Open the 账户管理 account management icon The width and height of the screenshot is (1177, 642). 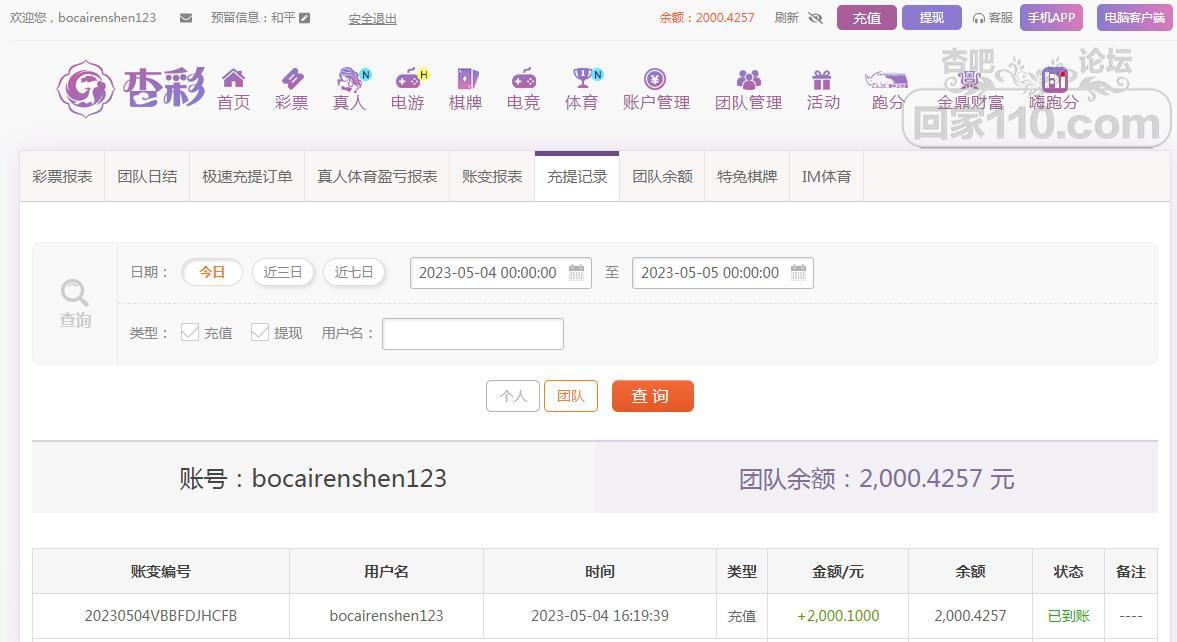[x=656, y=80]
